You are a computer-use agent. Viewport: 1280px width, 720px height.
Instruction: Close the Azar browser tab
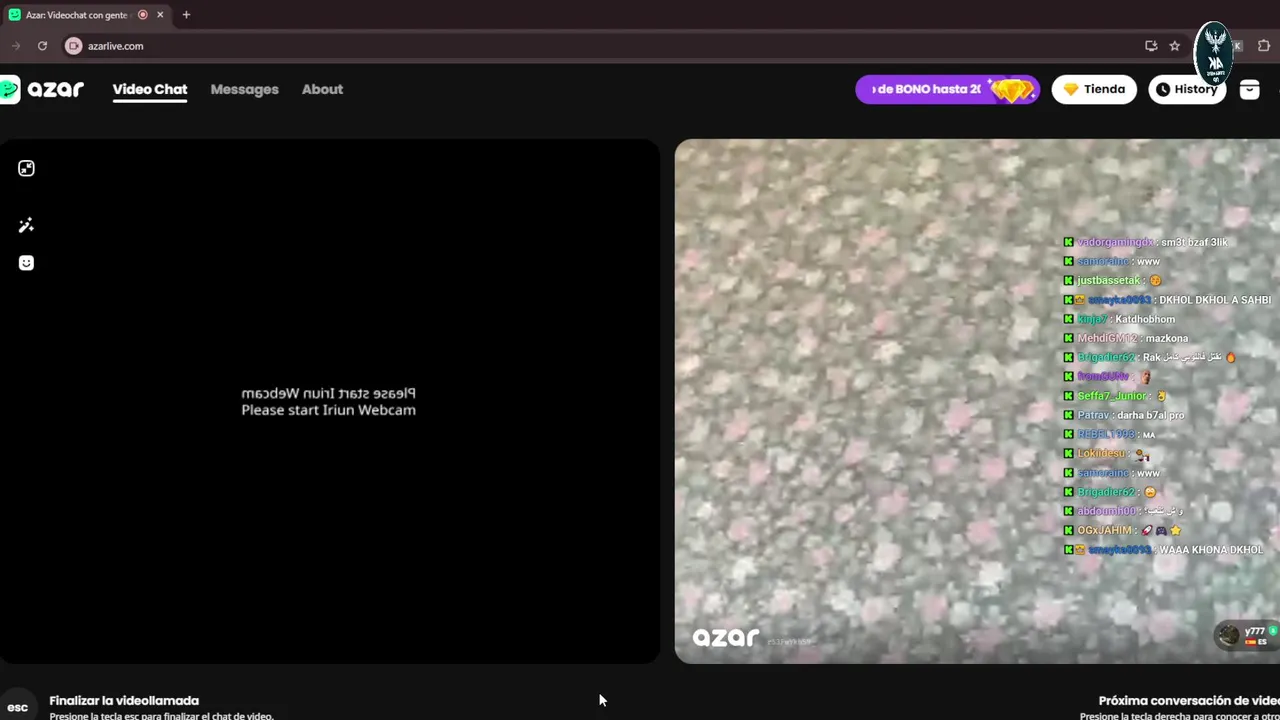160,15
